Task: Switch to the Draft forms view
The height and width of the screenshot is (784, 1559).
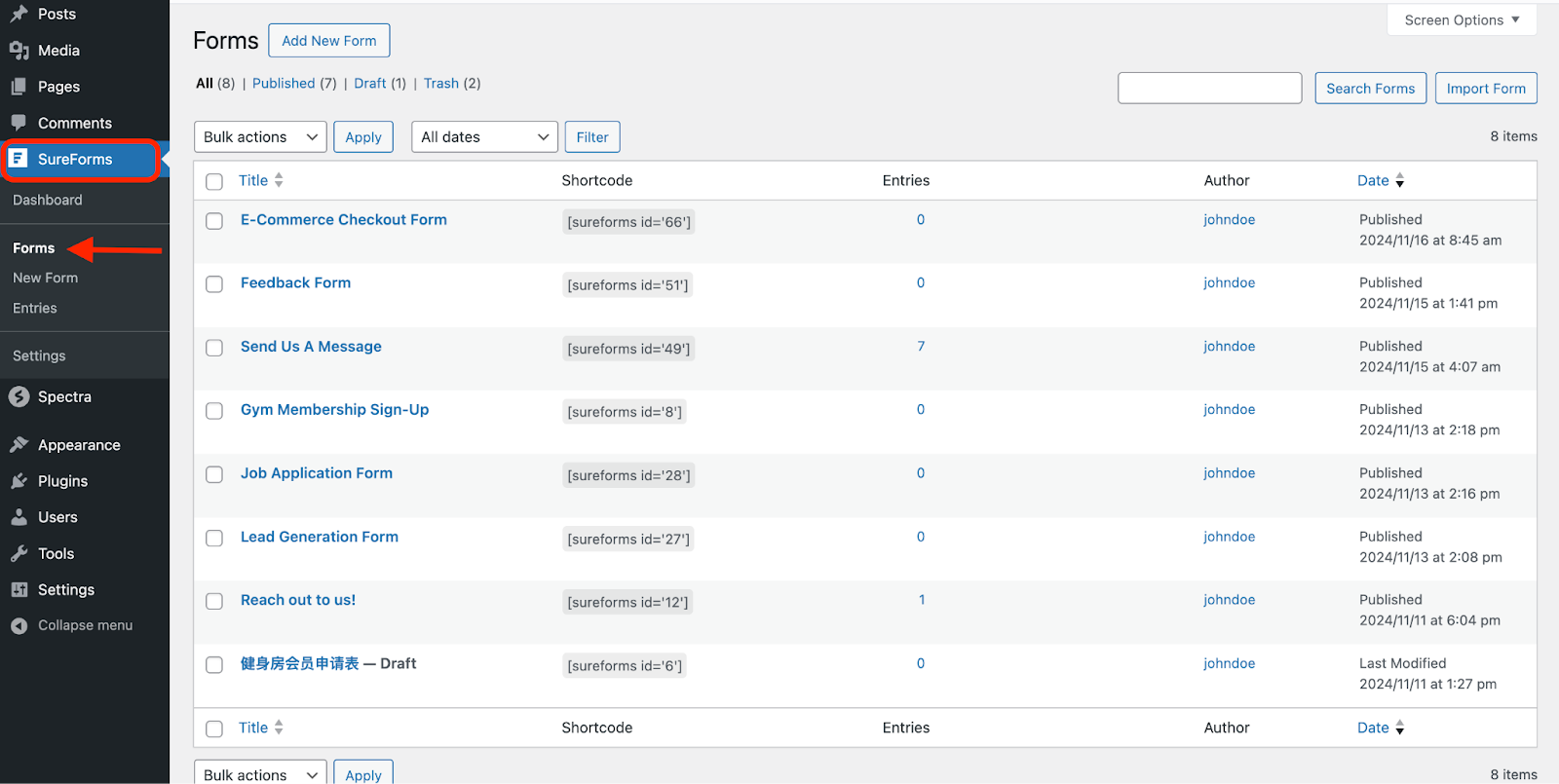Action: [x=369, y=84]
